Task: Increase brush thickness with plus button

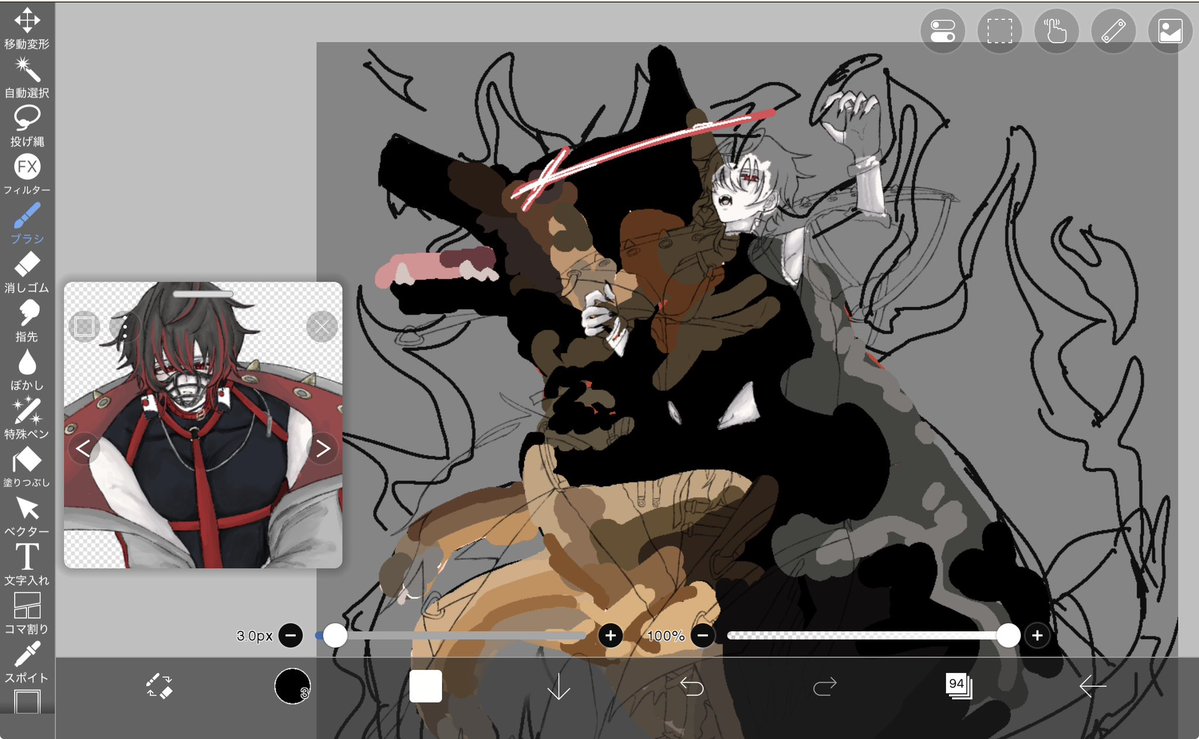Action: point(610,635)
